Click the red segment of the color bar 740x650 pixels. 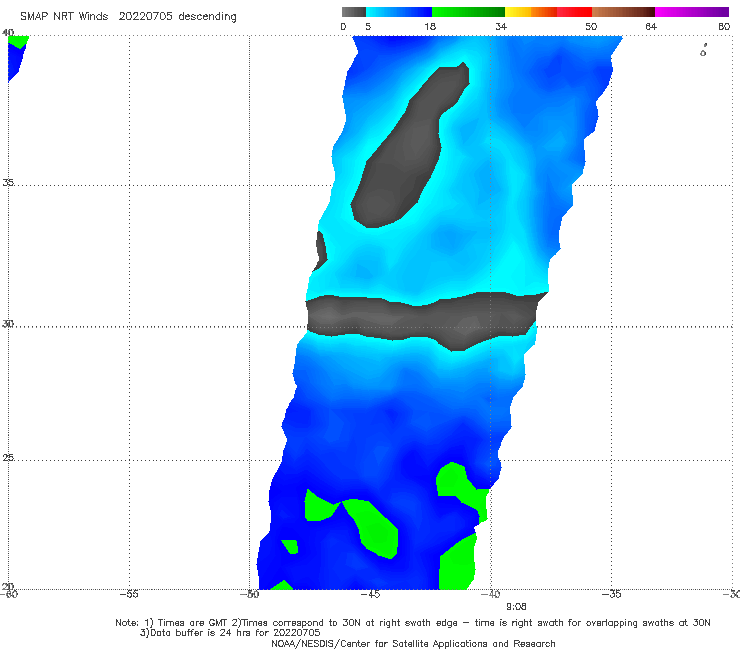point(574,12)
